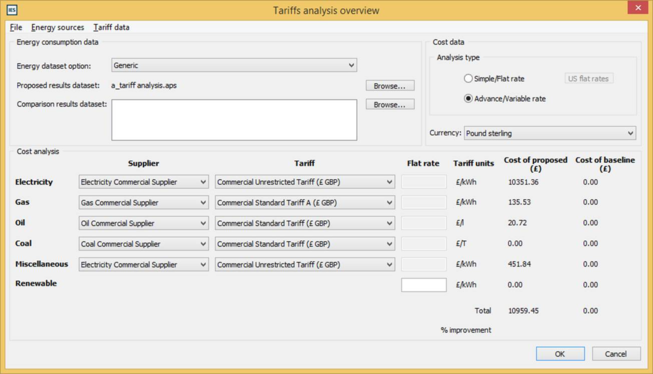Click the Electricity cost value 10351.36

point(523,182)
